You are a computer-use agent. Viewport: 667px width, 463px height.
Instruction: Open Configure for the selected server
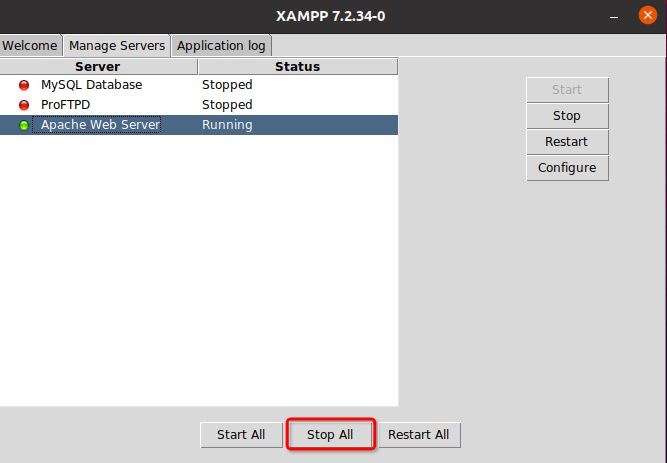coord(567,168)
